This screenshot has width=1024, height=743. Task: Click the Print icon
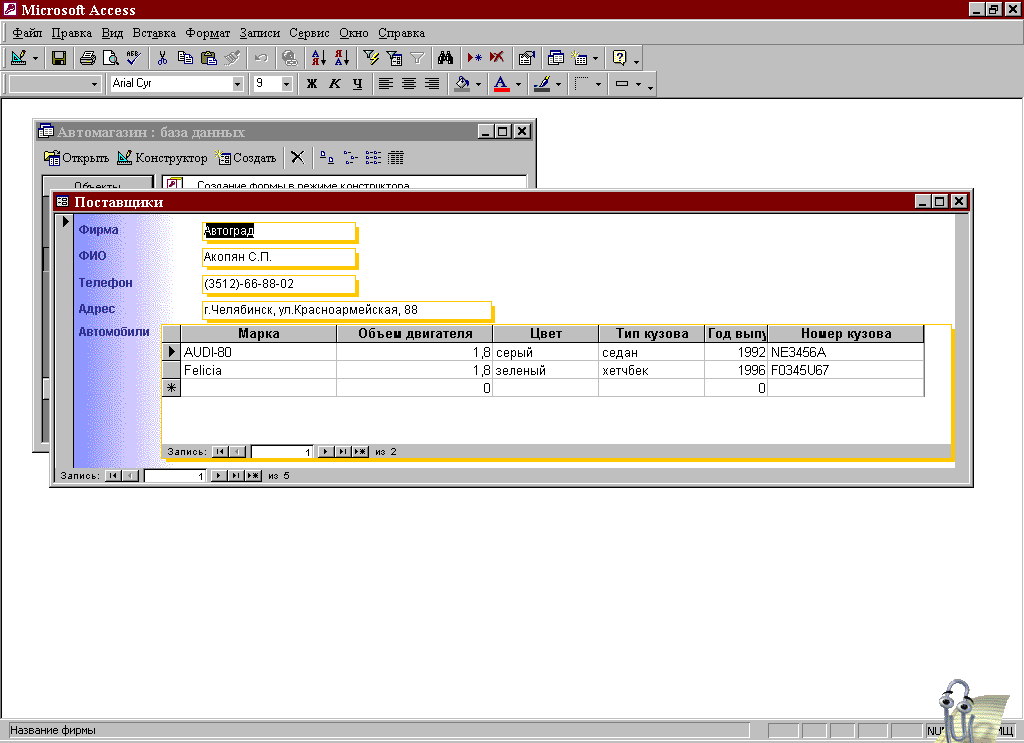(x=88, y=58)
